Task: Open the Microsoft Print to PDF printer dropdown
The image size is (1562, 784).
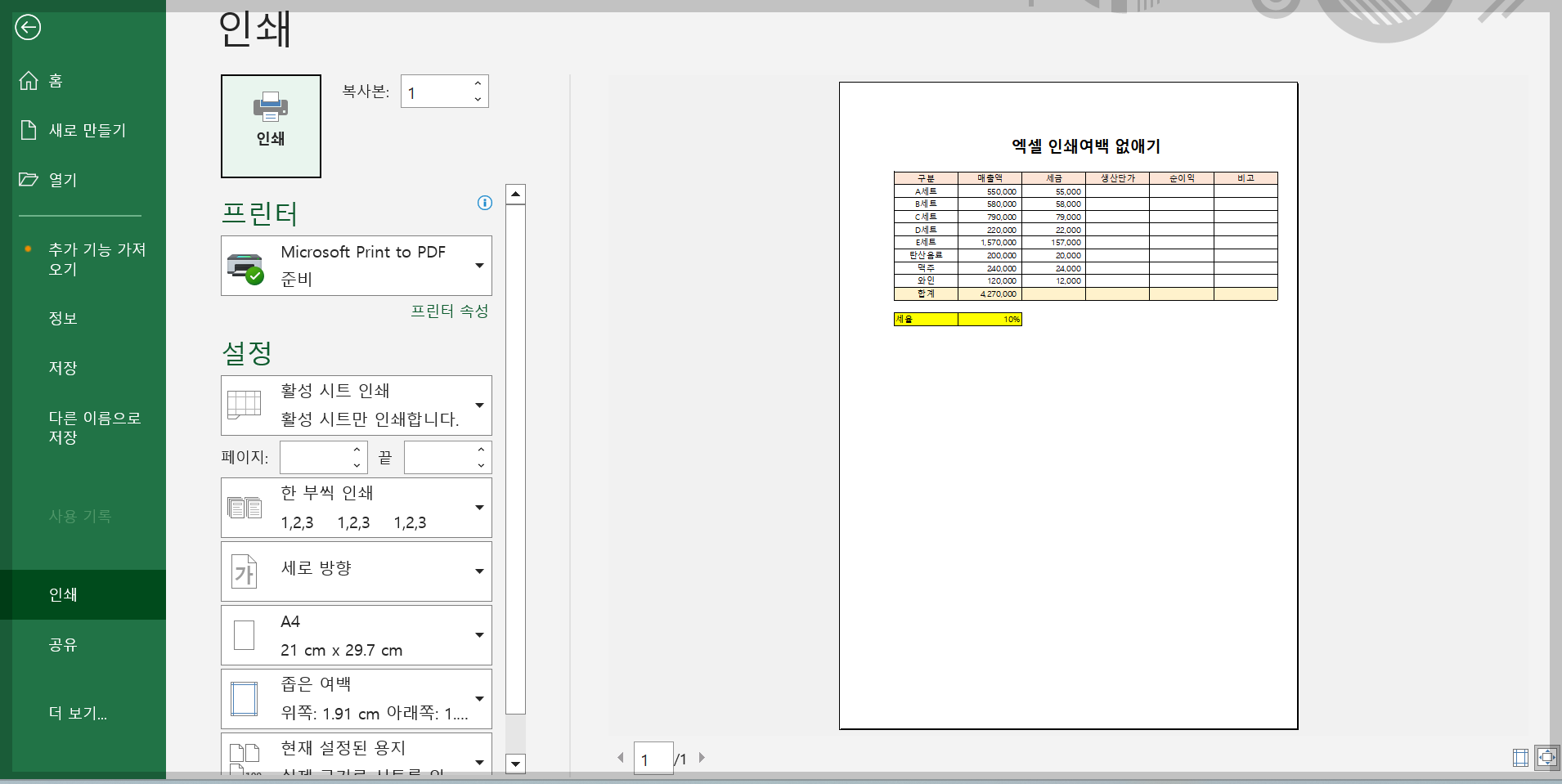Action: (357, 266)
